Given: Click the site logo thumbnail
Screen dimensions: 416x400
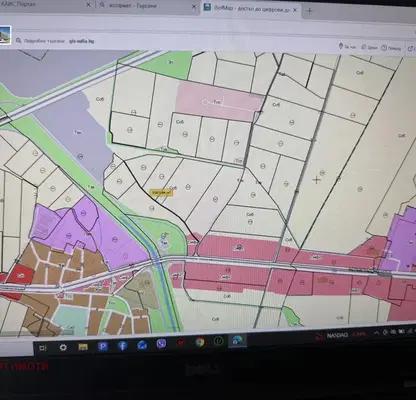Looking at the screenshot, I should coord(5,35).
